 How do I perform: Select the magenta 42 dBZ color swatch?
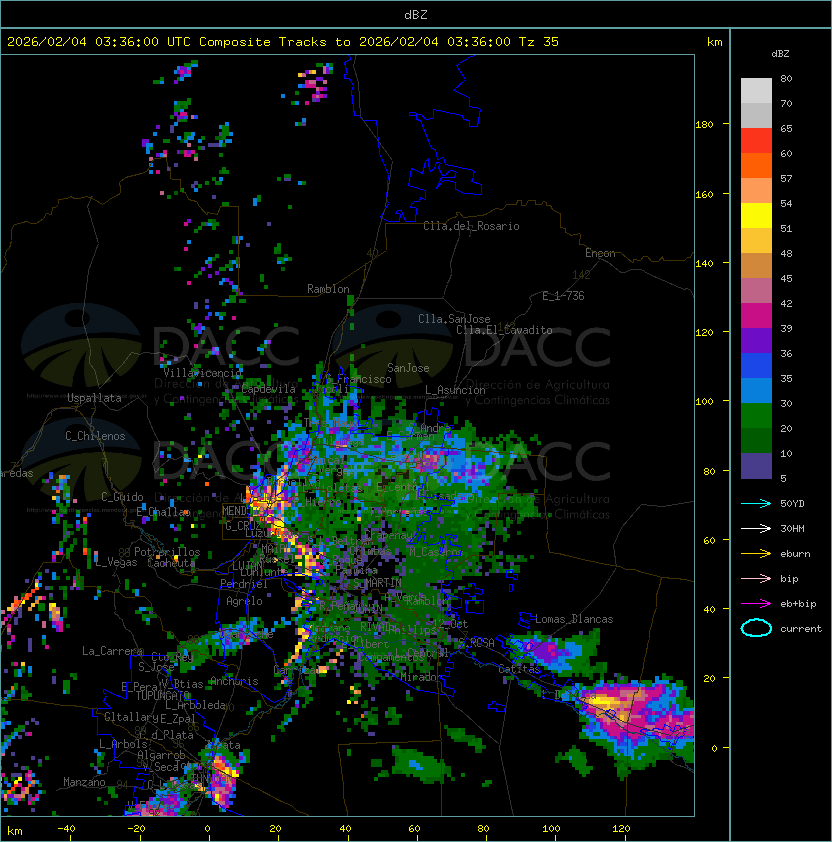[x=756, y=316]
